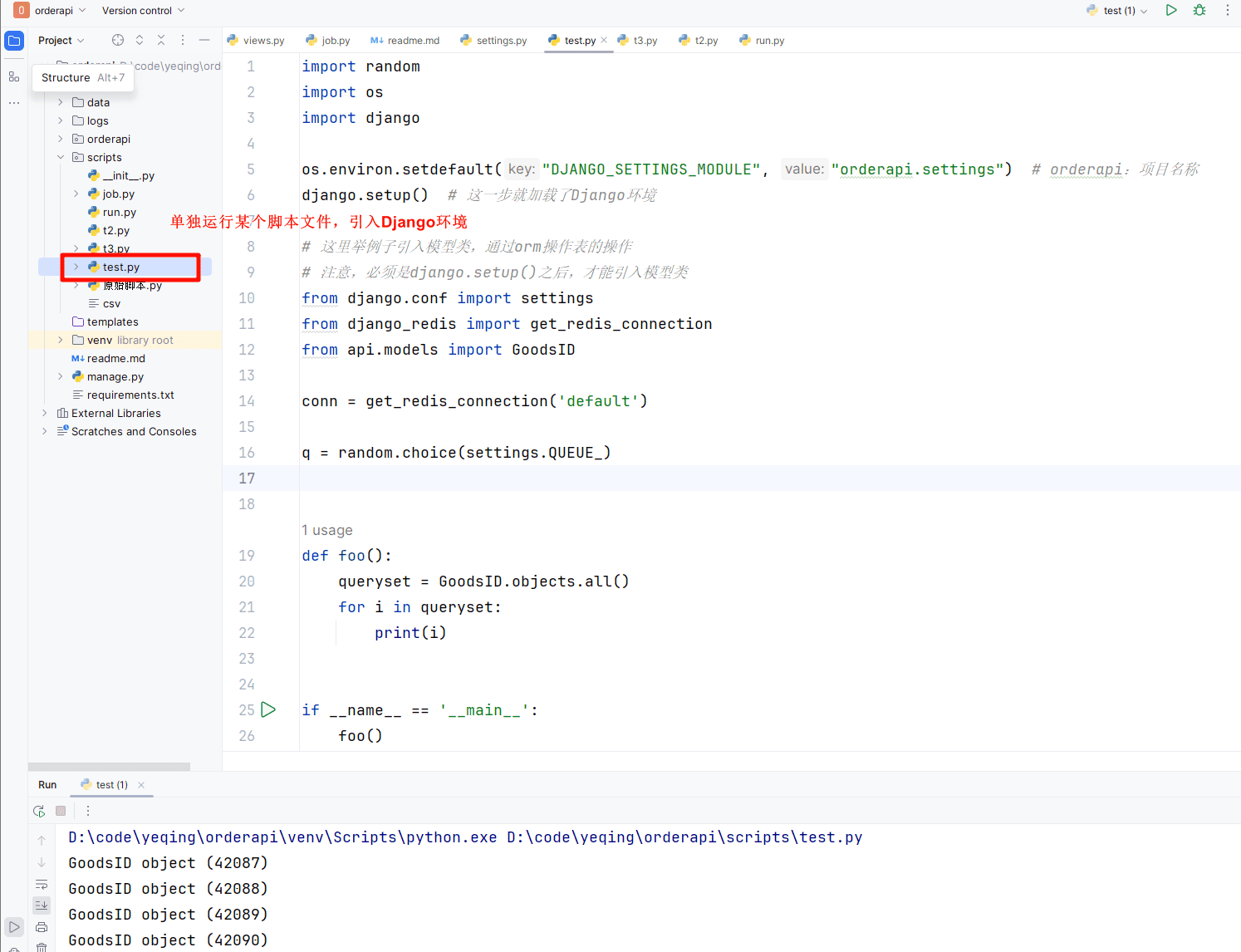Open manage.py in project tree
Screen dimensions: 1241x952
point(115,376)
